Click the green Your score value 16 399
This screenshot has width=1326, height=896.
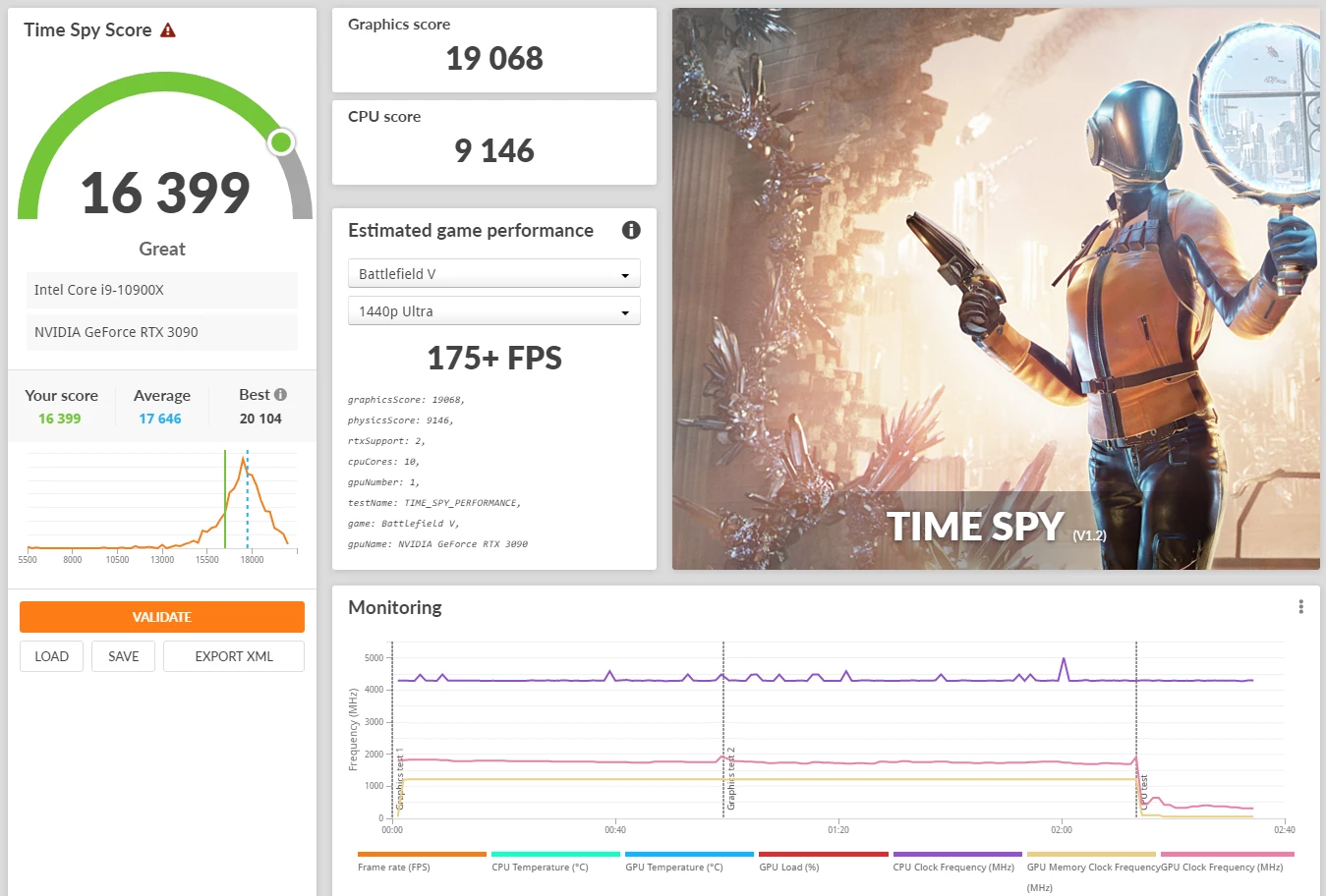click(x=60, y=419)
